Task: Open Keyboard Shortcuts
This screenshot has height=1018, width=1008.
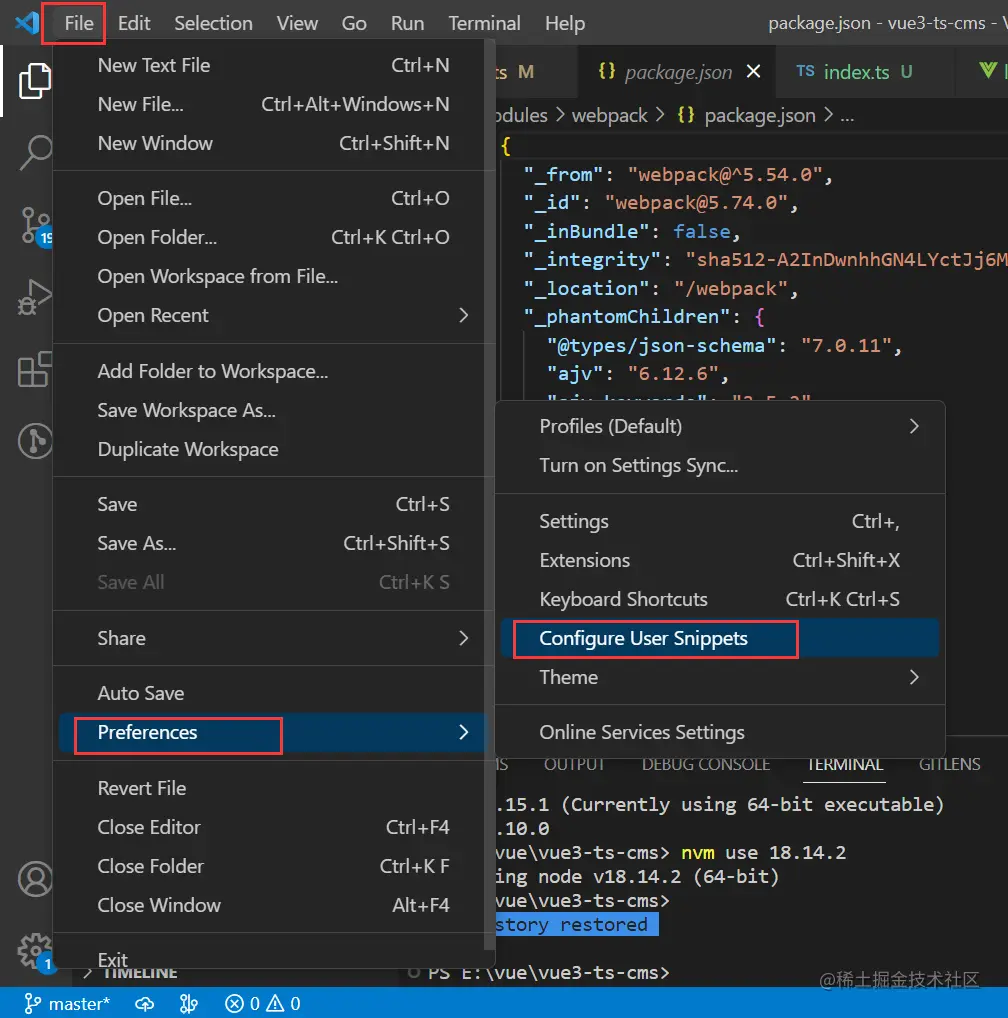Action: pos(720,599)
